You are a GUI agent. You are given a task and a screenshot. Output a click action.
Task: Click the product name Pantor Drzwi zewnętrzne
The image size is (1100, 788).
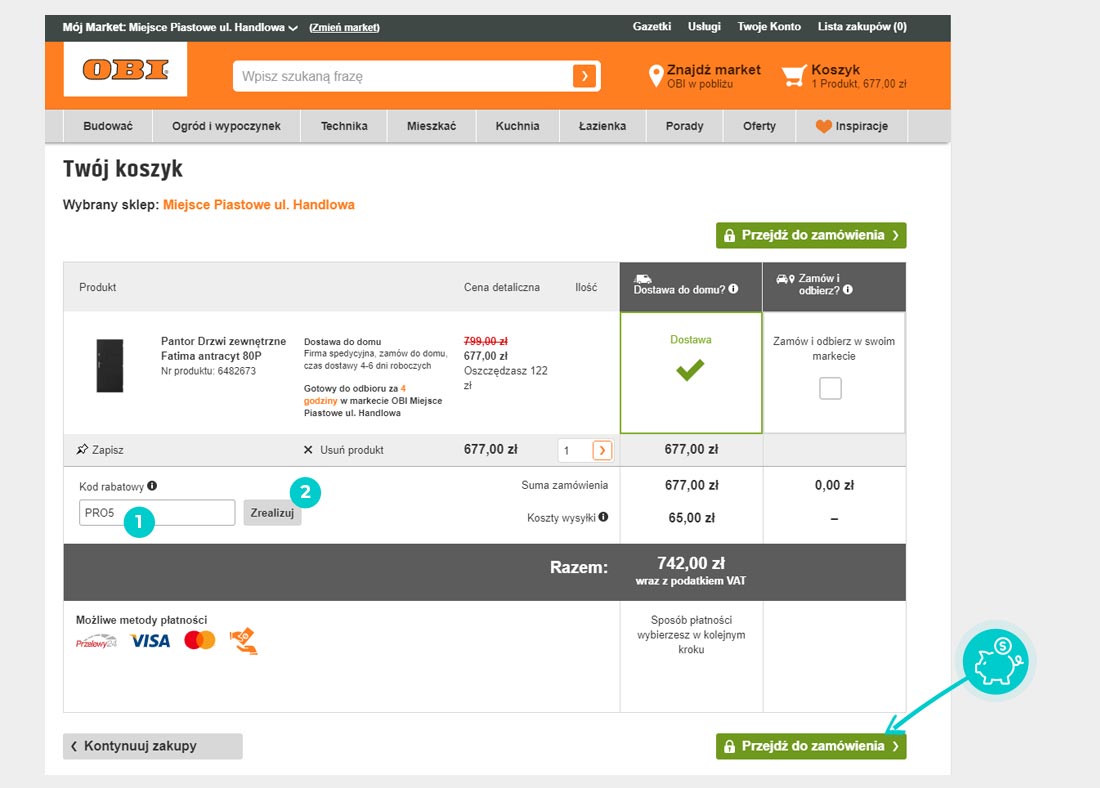(224, 349)
